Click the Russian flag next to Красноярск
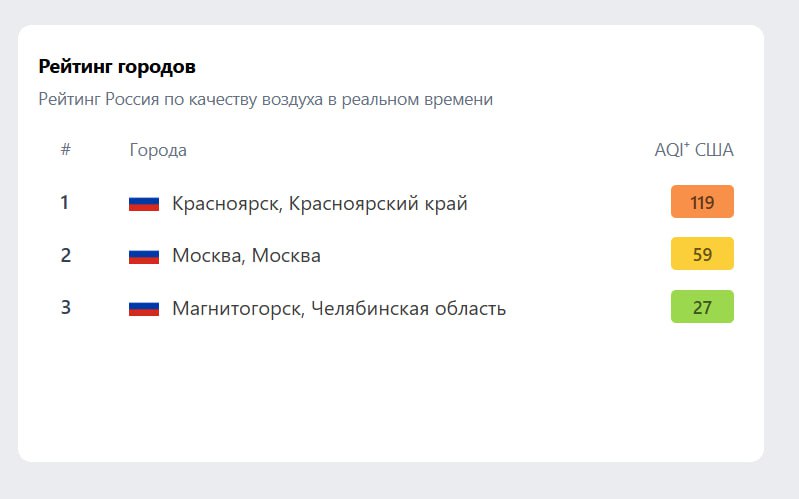Image resolution: width=799 pixels, height=499 pixels. pyautogui.click(x=144, y=203)
